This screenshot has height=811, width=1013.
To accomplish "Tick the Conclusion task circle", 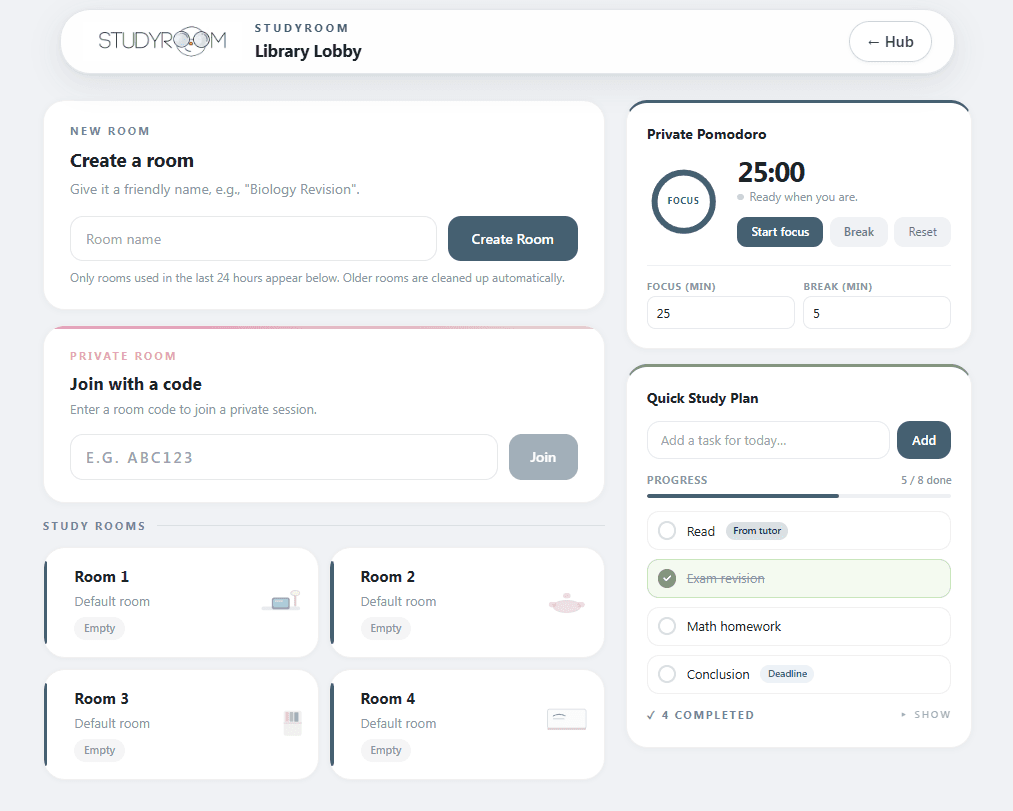I will 667,674.
